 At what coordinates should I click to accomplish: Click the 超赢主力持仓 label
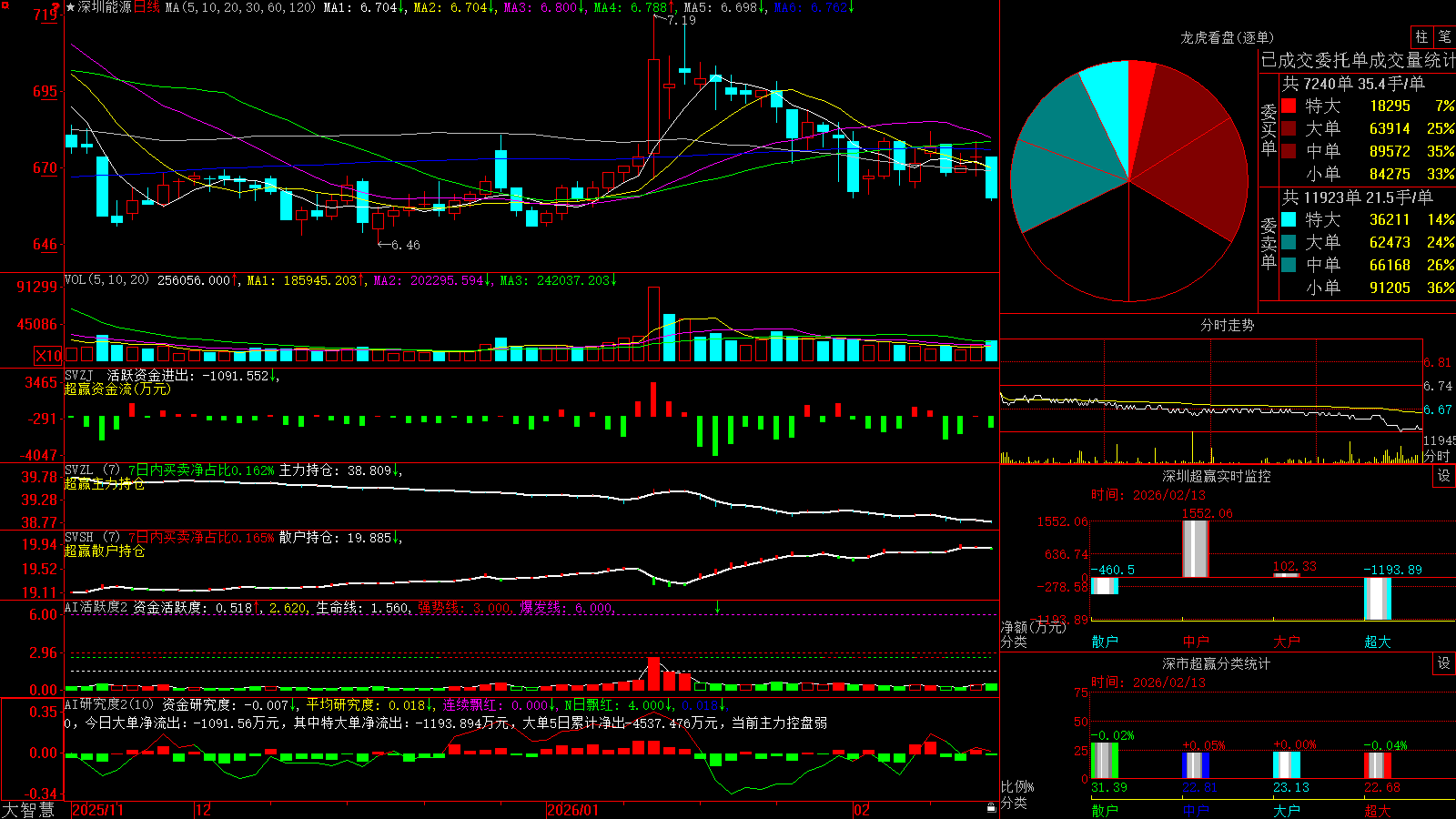coord(105,483)
